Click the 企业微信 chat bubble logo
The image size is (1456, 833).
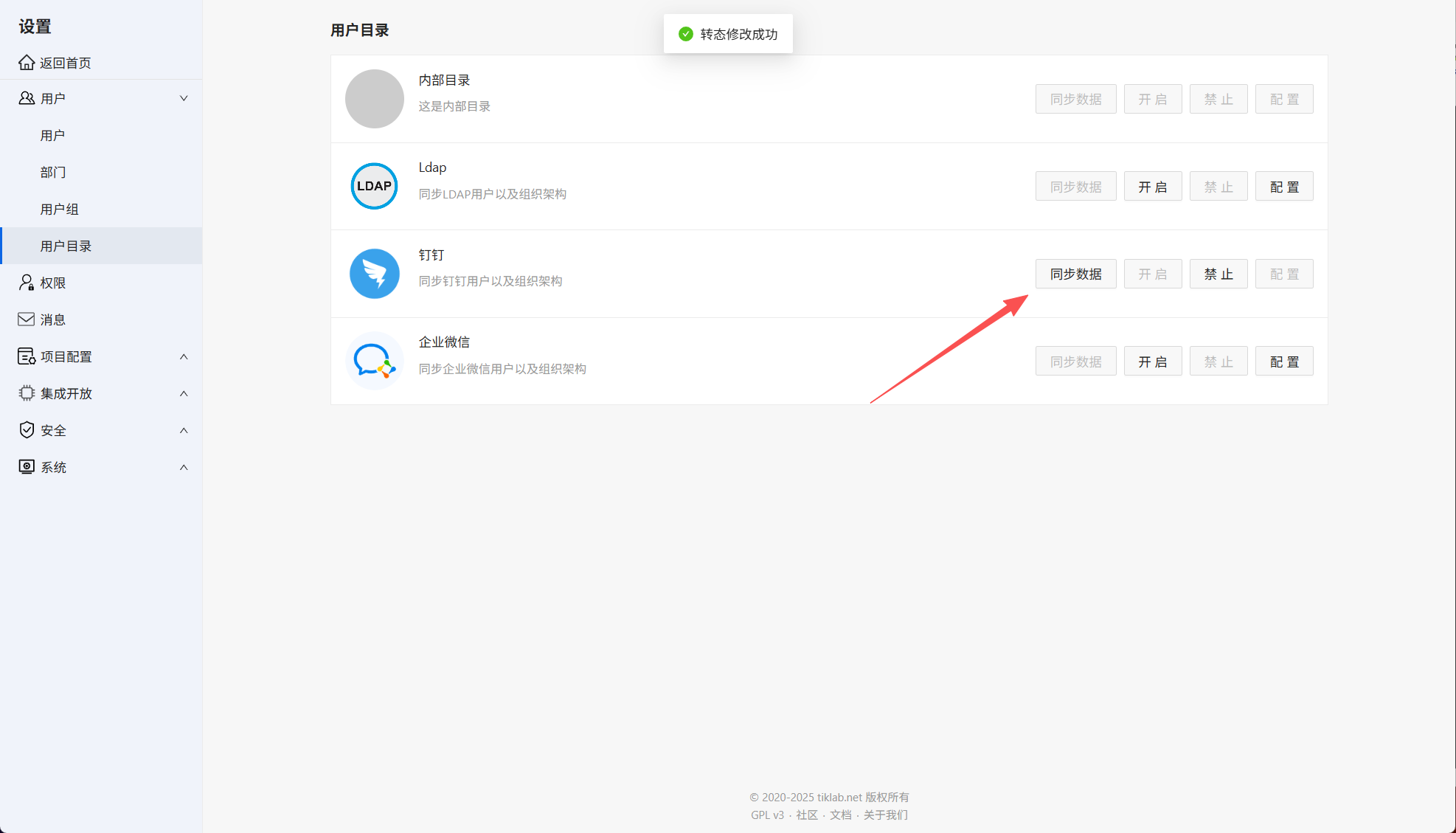click(374, 361)
